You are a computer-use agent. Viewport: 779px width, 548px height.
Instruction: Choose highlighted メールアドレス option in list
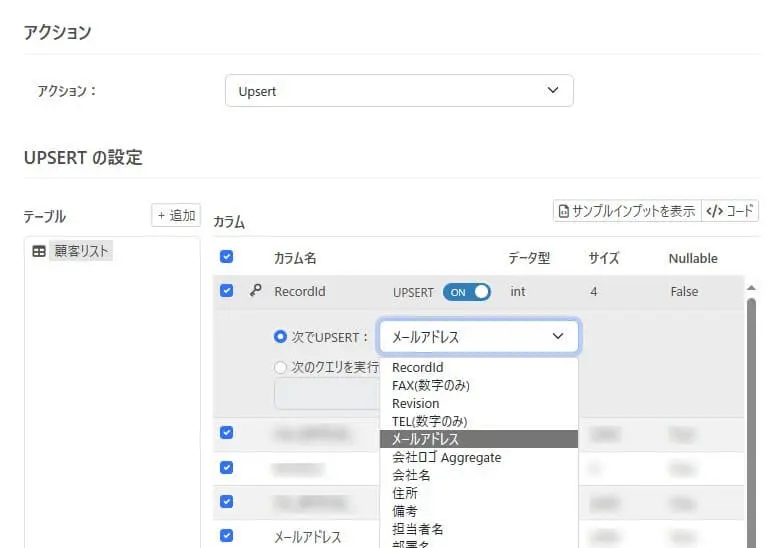pyautogui.click(x=479, y=439)
